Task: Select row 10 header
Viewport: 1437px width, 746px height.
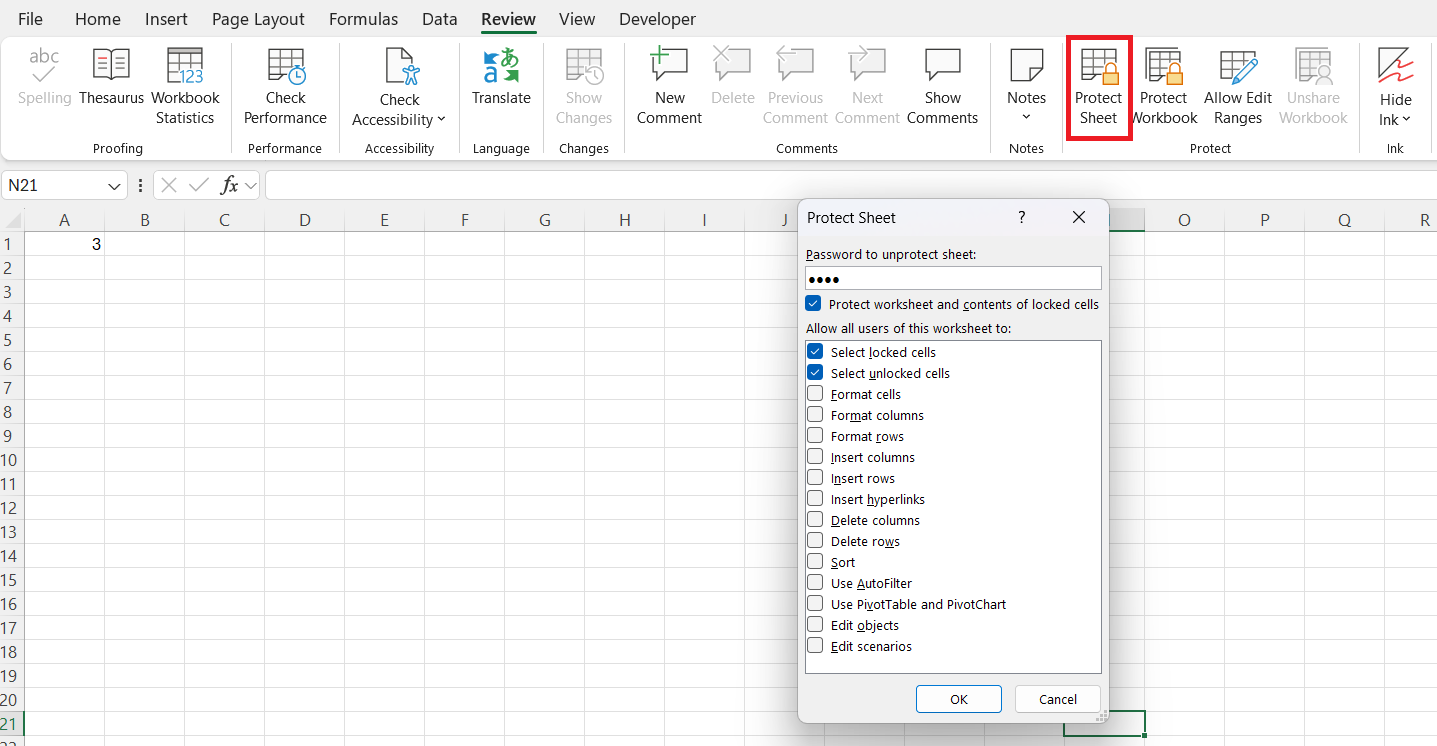Action: pos(12,460)
